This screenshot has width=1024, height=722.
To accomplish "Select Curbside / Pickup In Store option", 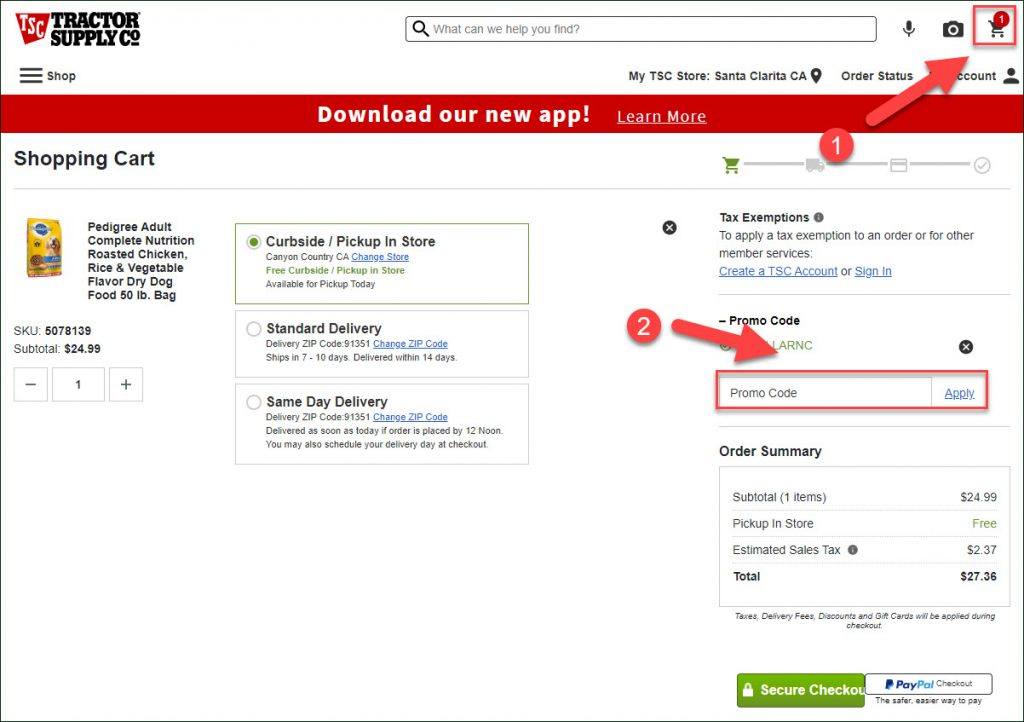I will pyautogui.click(x=254, y=242).
